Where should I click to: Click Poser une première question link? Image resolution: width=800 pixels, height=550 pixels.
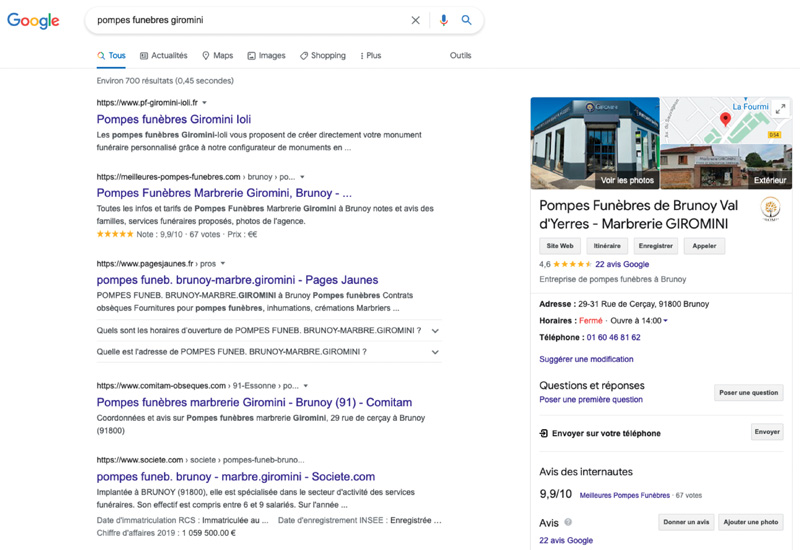pyautogui.click(x=591, y=399)
